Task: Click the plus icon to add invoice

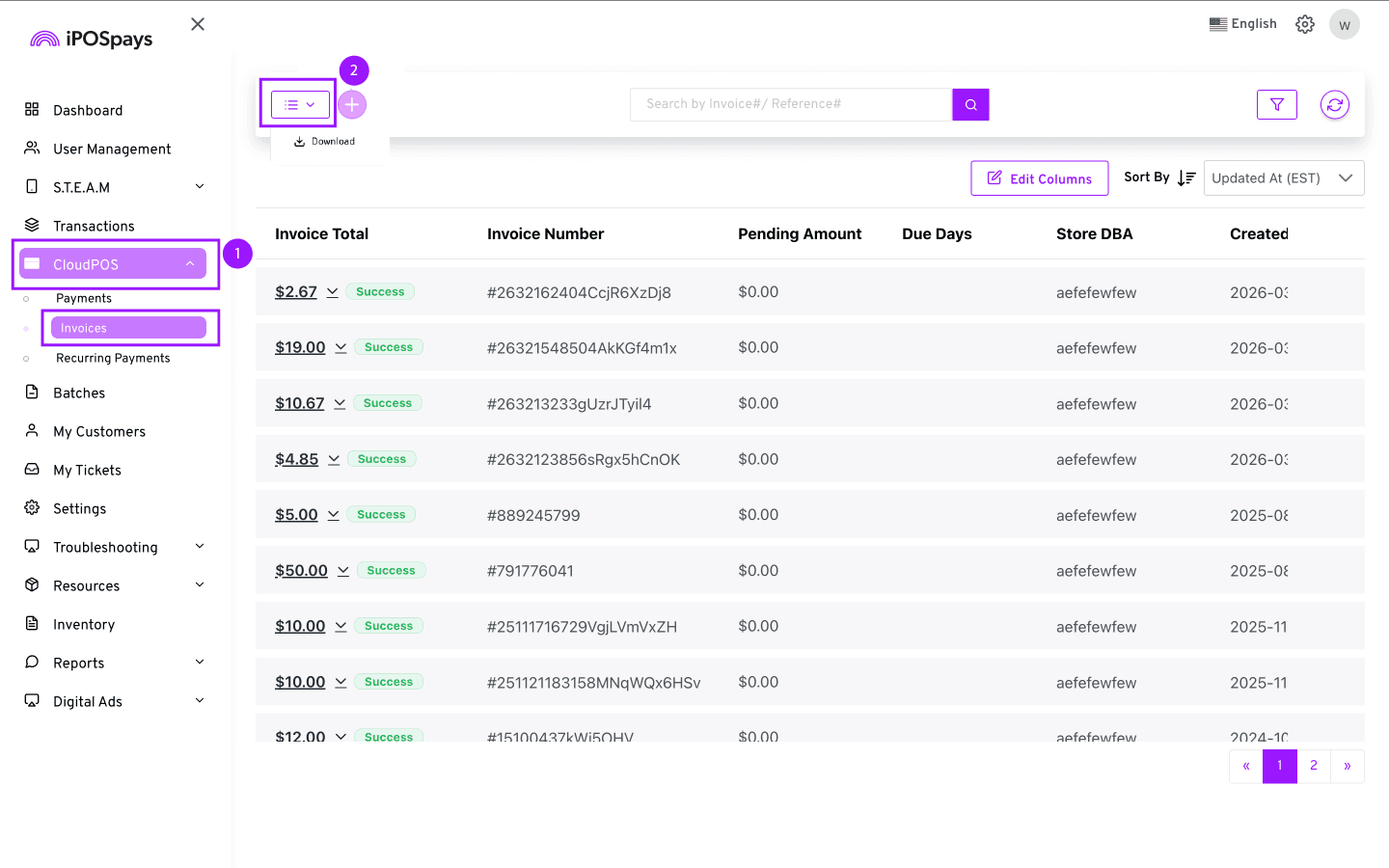Action: (x=352, y=105)
